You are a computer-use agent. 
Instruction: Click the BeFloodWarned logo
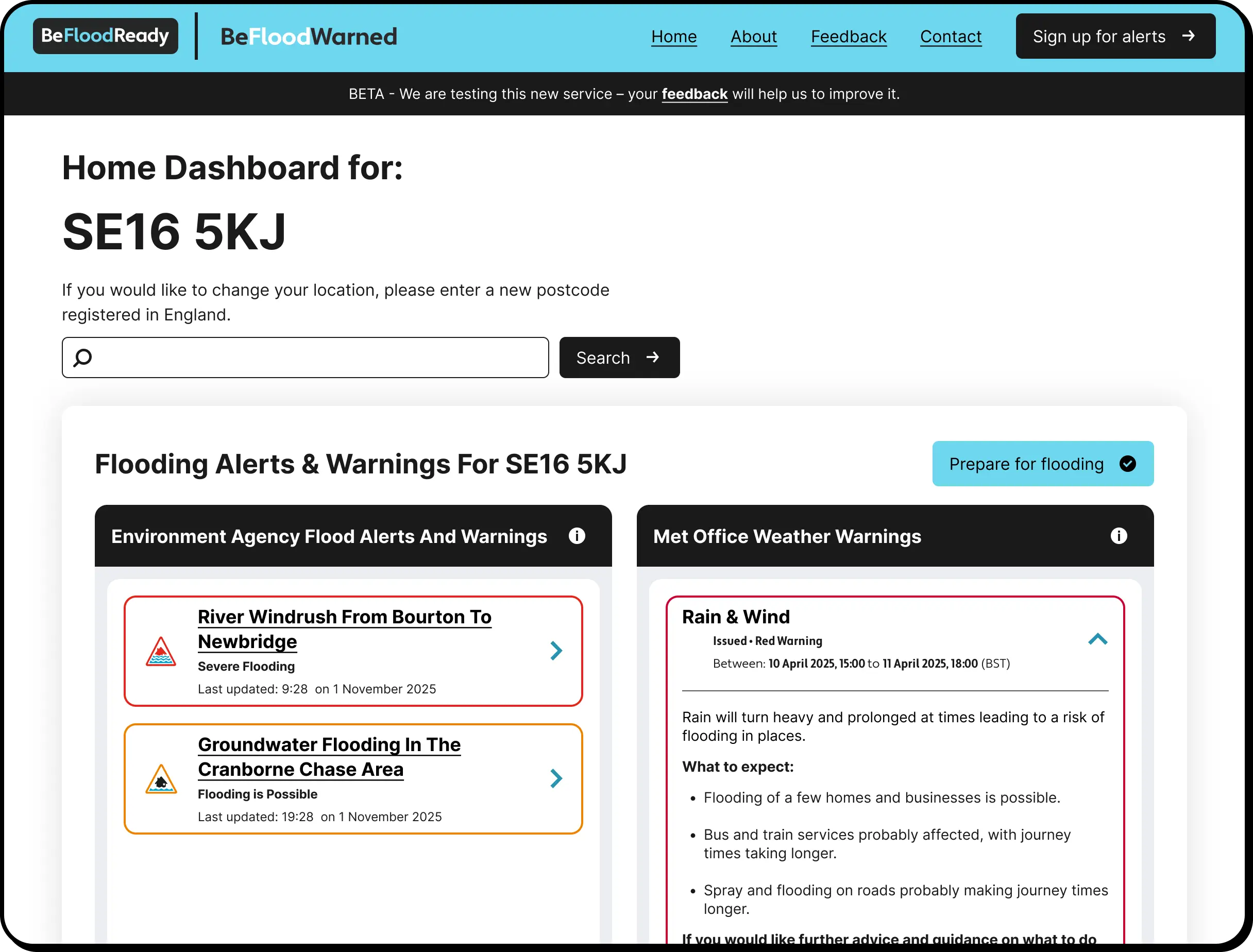308,37
